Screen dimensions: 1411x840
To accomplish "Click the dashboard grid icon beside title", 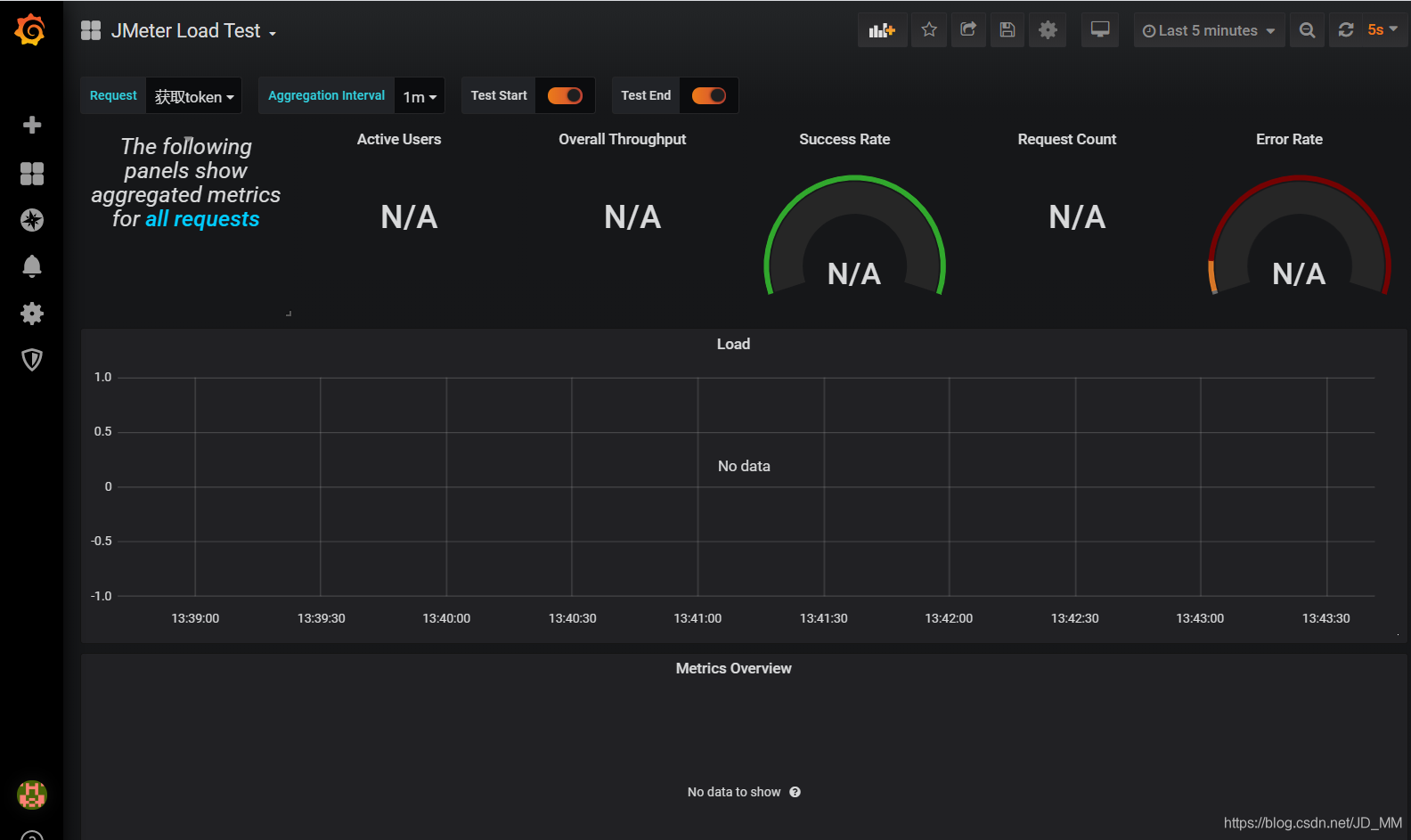I will click(x=91, y=30).
